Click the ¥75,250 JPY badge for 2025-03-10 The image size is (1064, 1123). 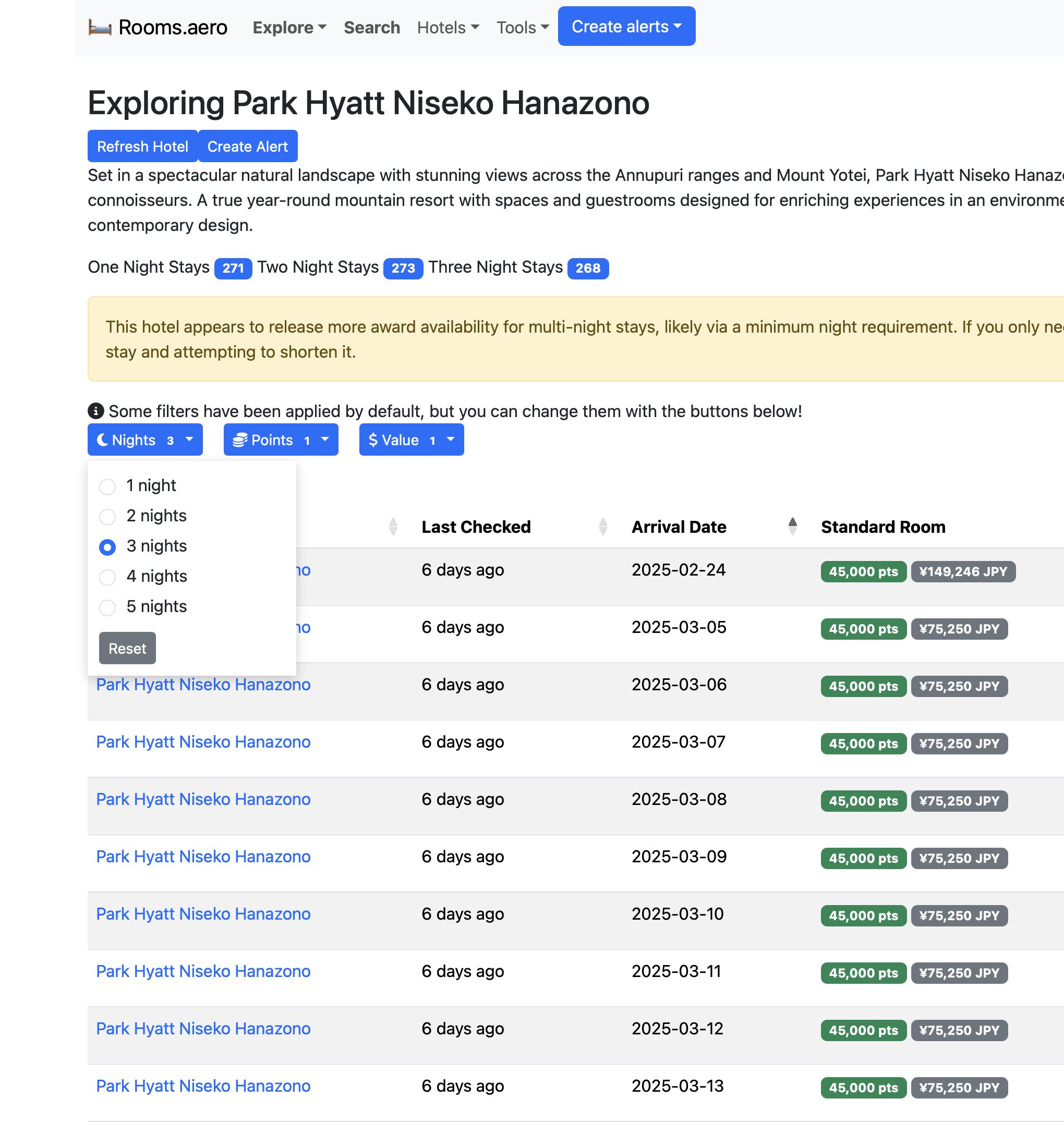pyautogui.click(x=959, y=916)
